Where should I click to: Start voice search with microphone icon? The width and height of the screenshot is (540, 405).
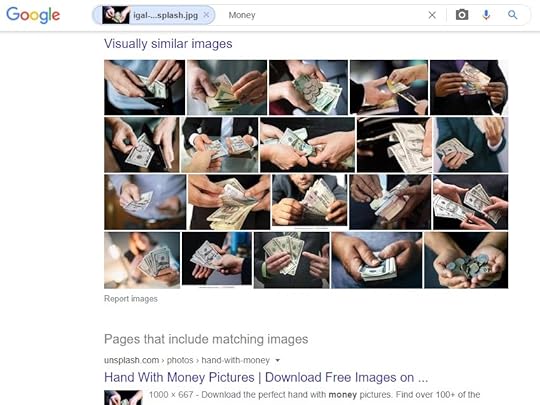click(486, 15)
